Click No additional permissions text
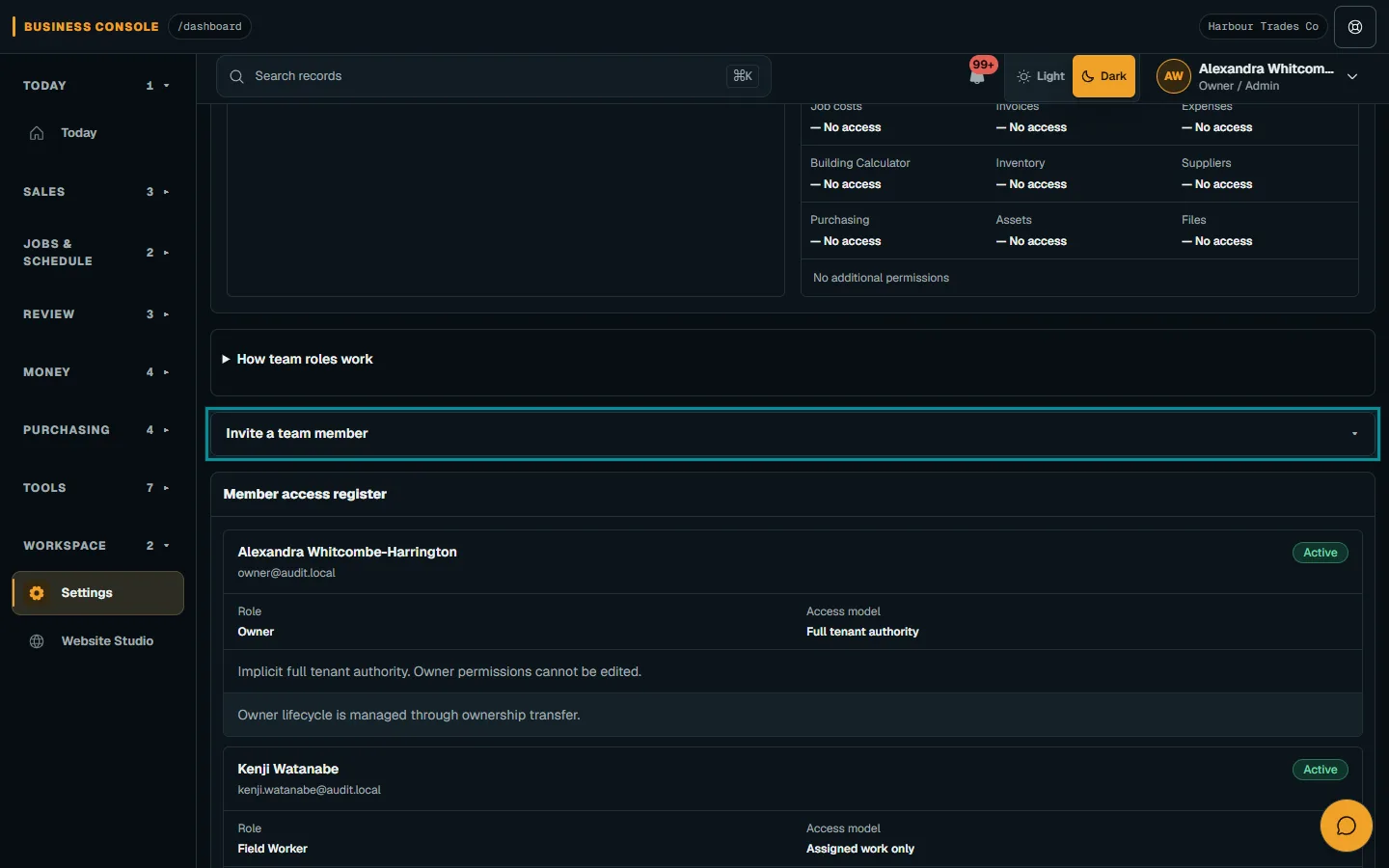Image resolution: width=1389 pixels, height=868 pixels. pyautogui.click(x=881, y=278)
